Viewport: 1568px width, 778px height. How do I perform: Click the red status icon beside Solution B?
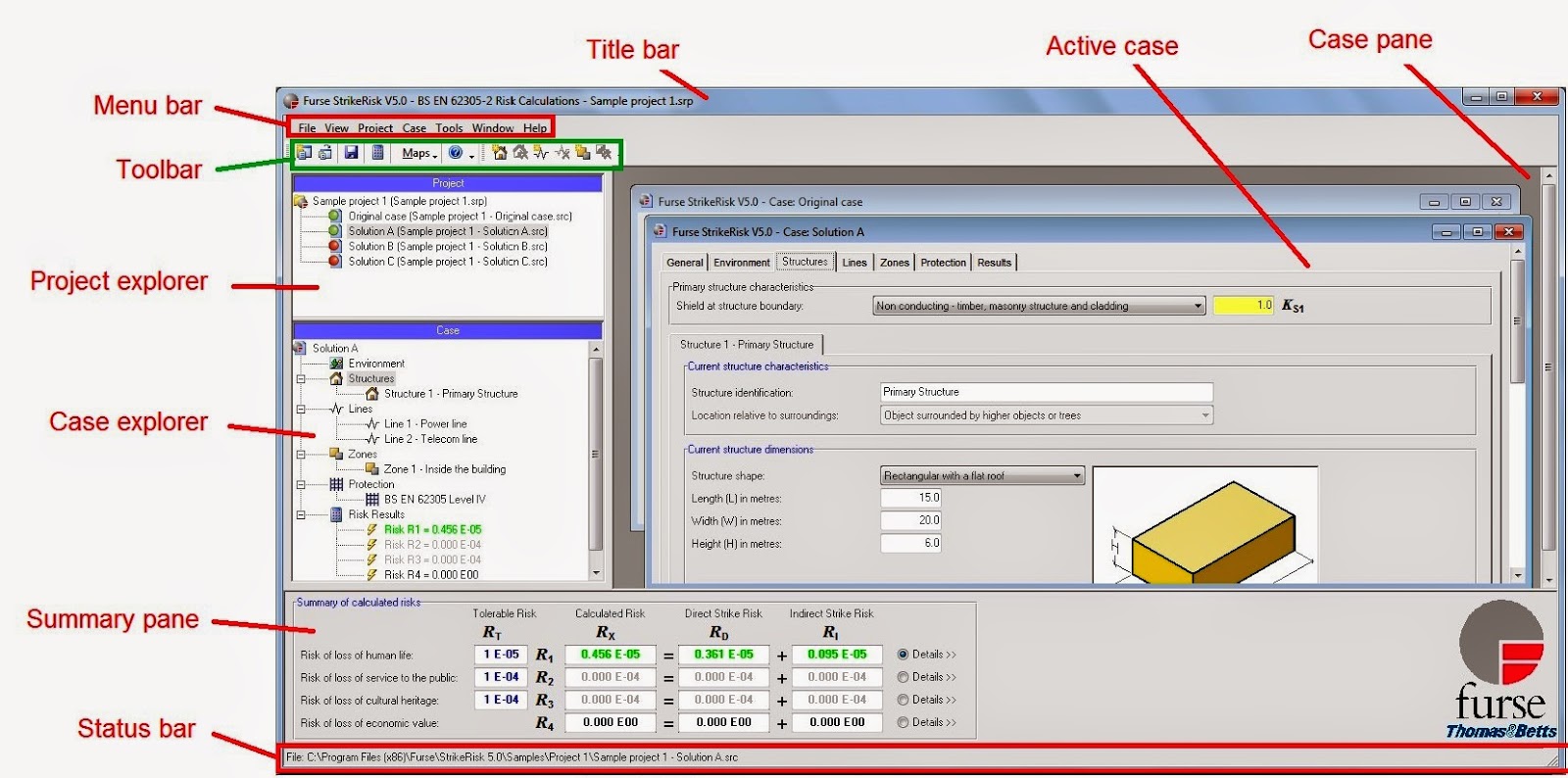click(335, 246)
